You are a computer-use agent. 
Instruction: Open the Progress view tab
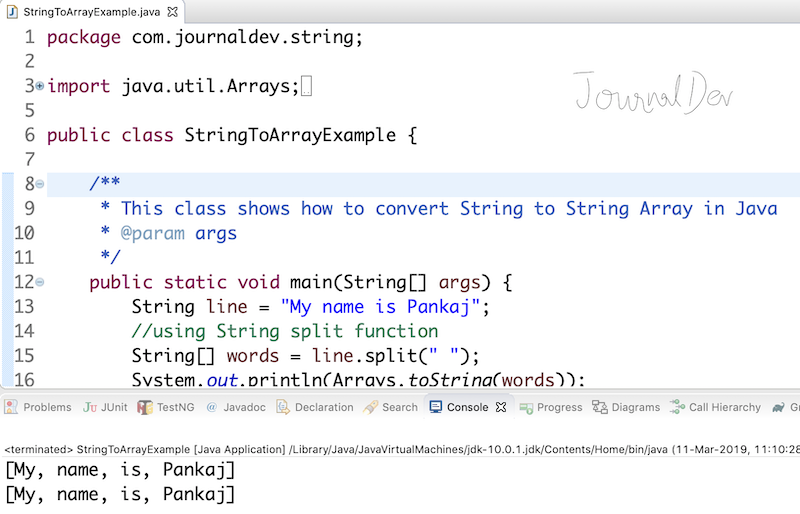(551, 407)
